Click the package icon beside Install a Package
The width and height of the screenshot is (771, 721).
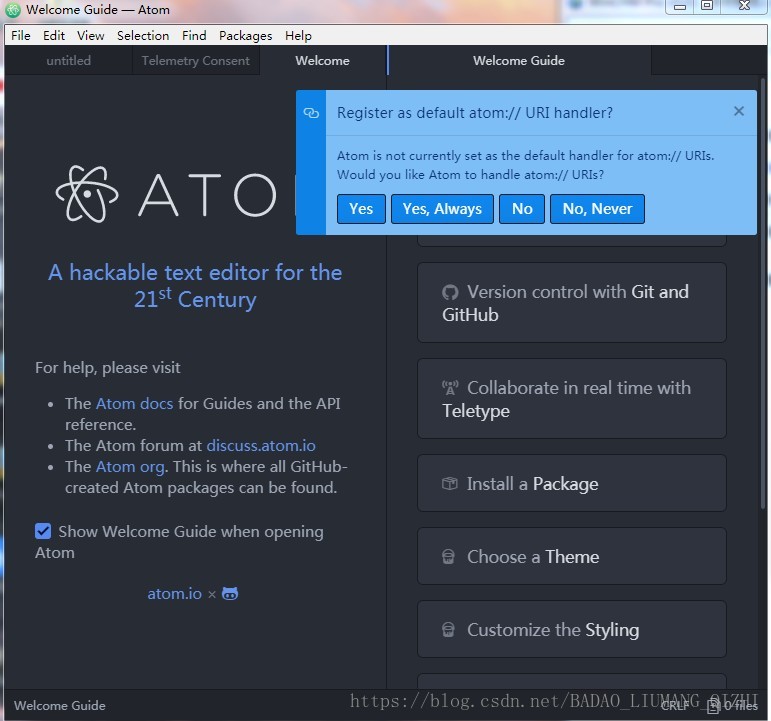pos(450,484)
